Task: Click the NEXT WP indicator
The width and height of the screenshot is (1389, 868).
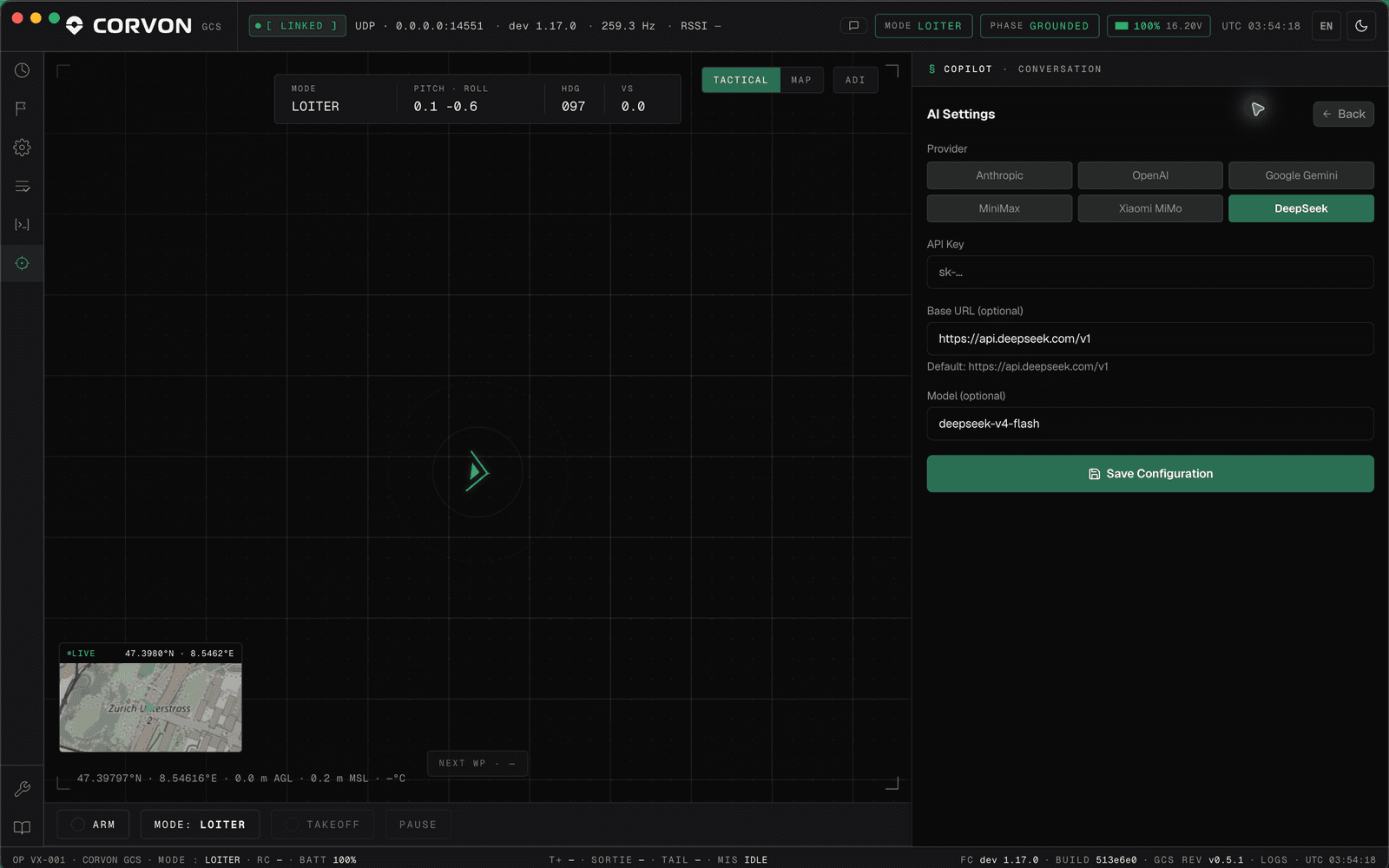Action: coord(477,763)
